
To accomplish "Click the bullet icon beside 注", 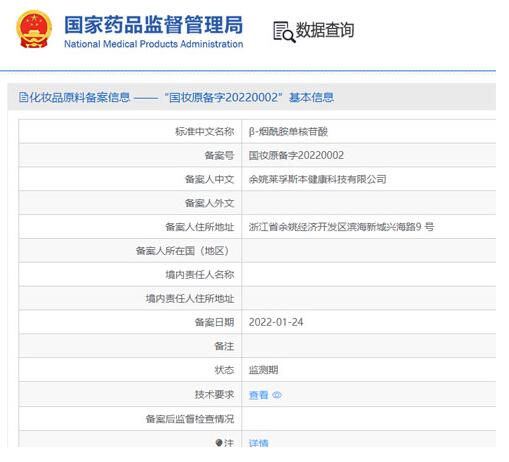I will click(x=219, y=443).
